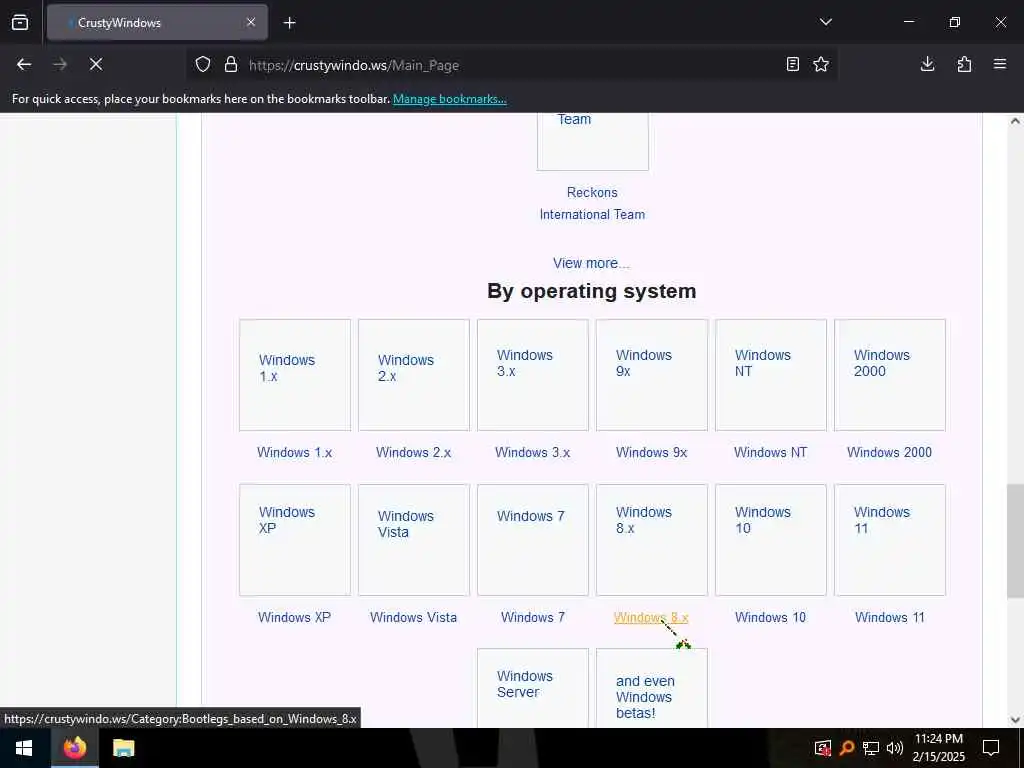Open the Reckons International Team link
Image resolution: width=1024 pixels, height=768 pixels.
click(x=592, y=203)
